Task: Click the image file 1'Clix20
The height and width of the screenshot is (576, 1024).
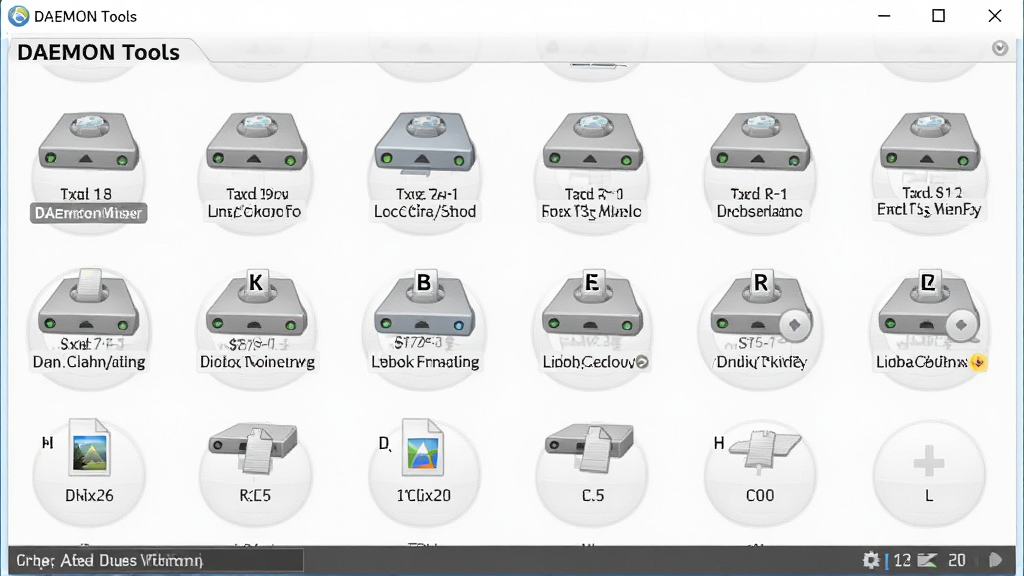Action: 423,447
